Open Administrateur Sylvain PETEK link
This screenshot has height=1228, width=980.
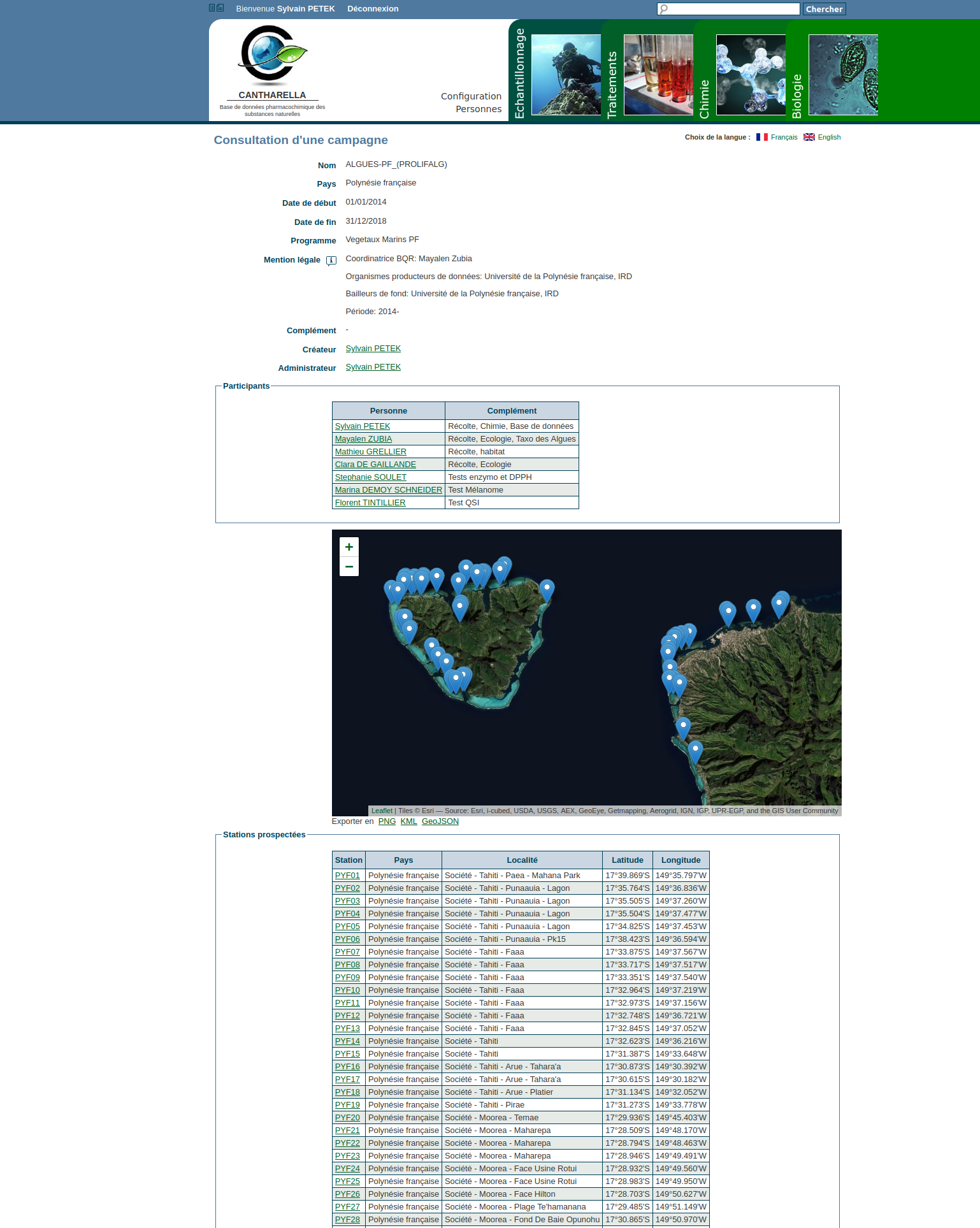pos(373,367)
